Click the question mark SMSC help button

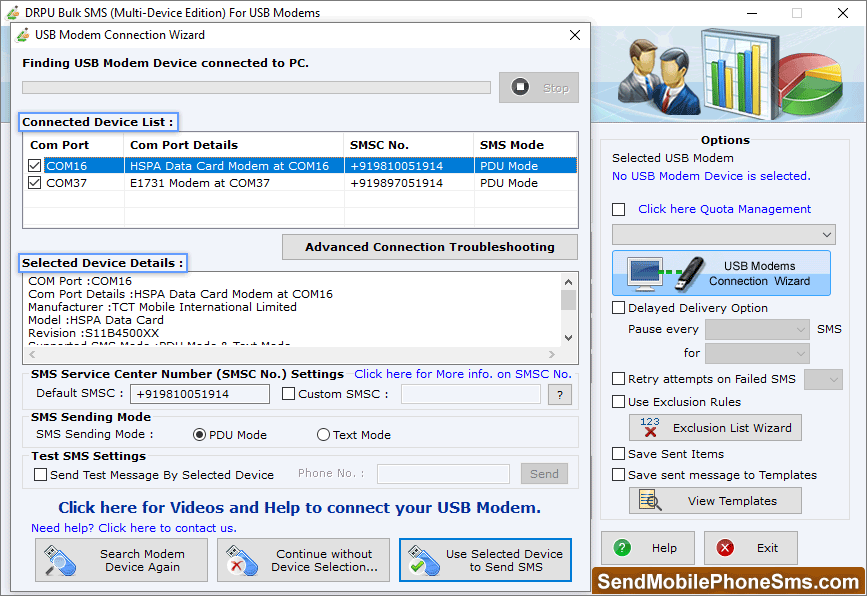coord(560,395)
